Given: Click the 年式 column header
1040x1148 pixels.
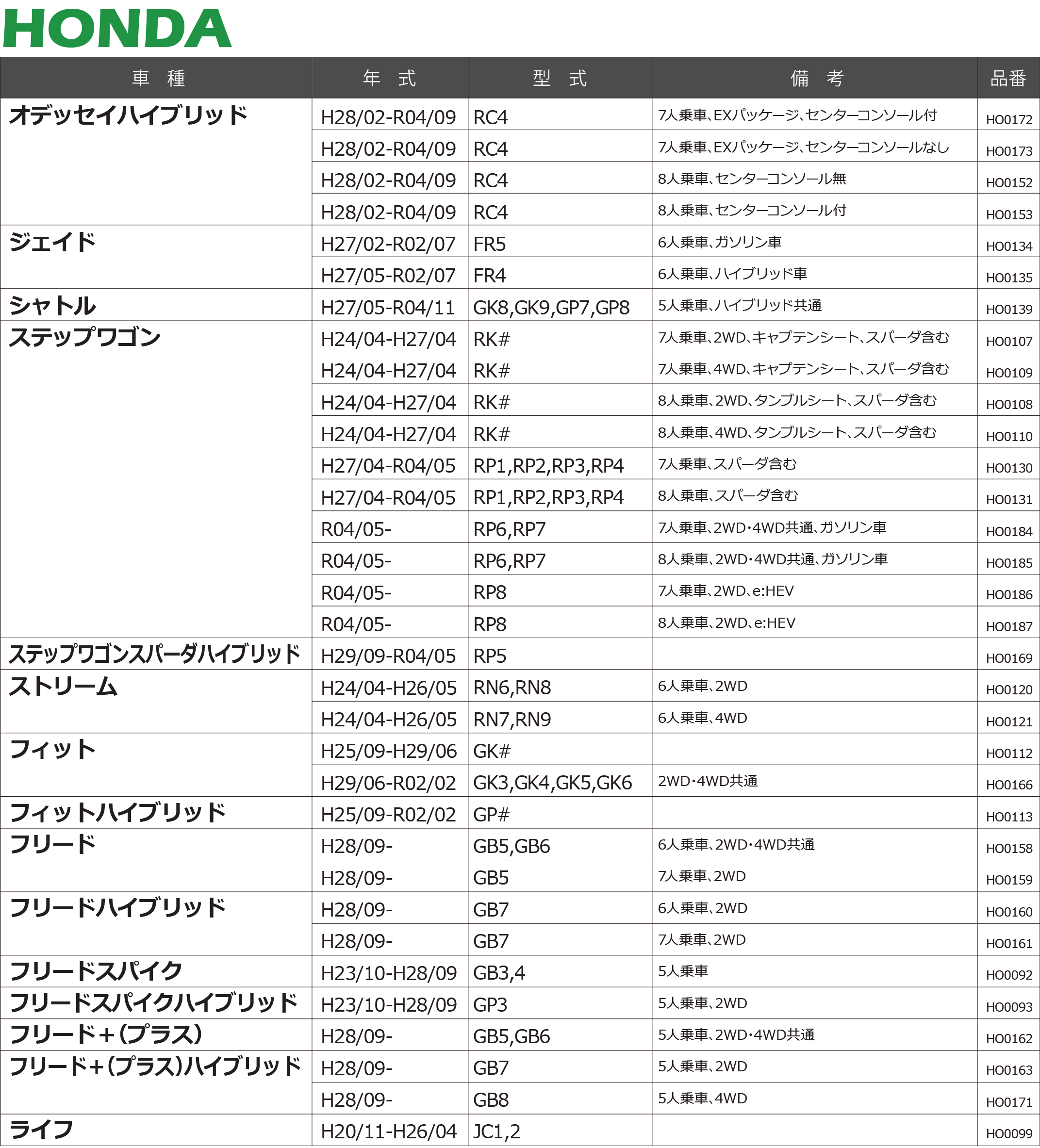Looking at the screenshot, I should click(389, 78).
